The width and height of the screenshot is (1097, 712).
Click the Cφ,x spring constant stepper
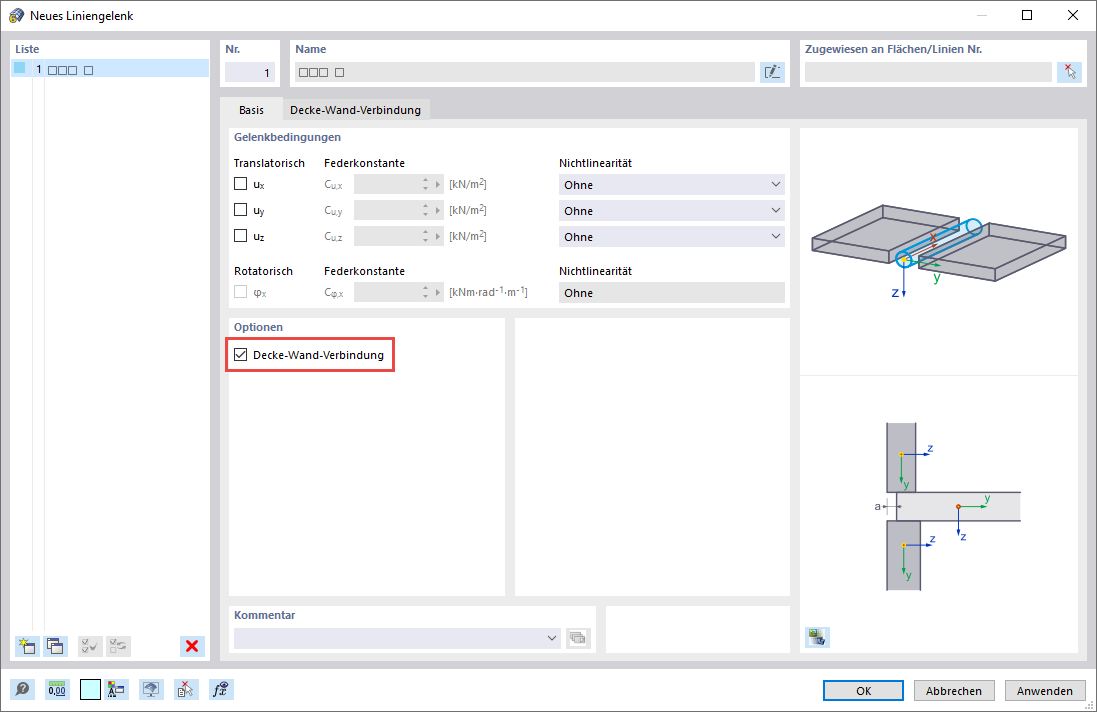tap(425, 292)
